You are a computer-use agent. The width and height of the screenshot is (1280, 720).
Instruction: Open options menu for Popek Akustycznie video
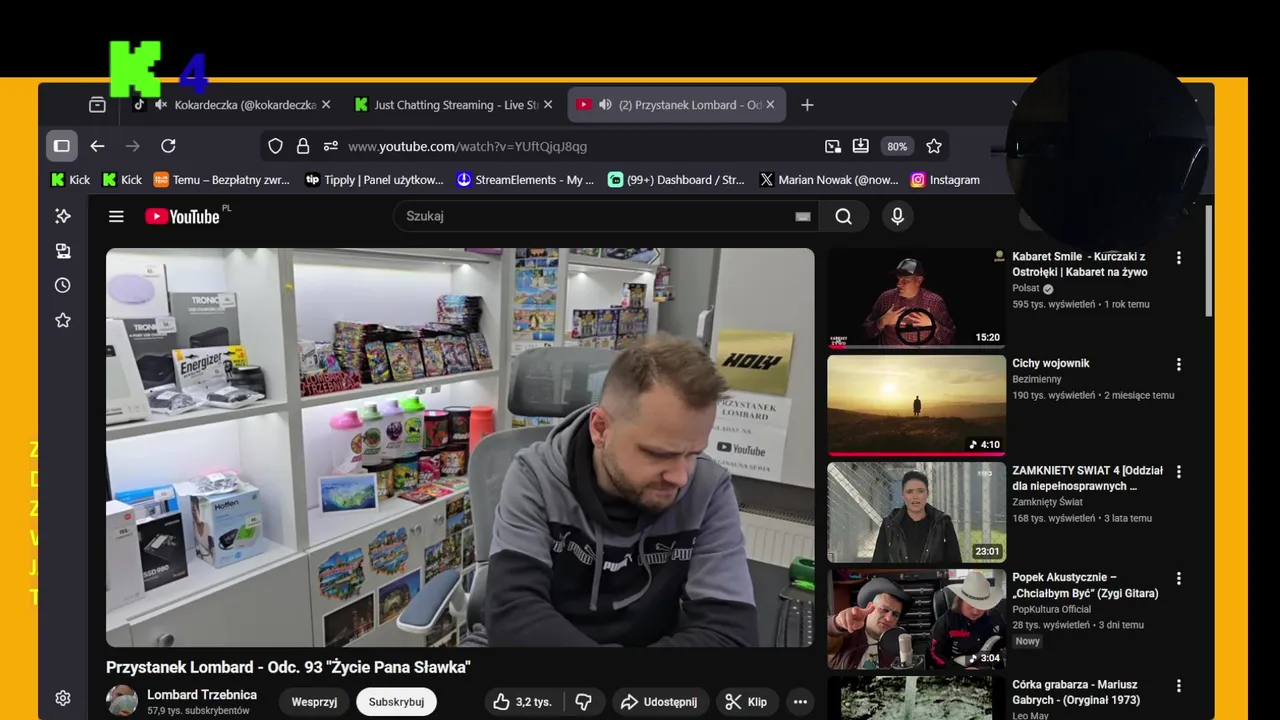[1179, 579]
